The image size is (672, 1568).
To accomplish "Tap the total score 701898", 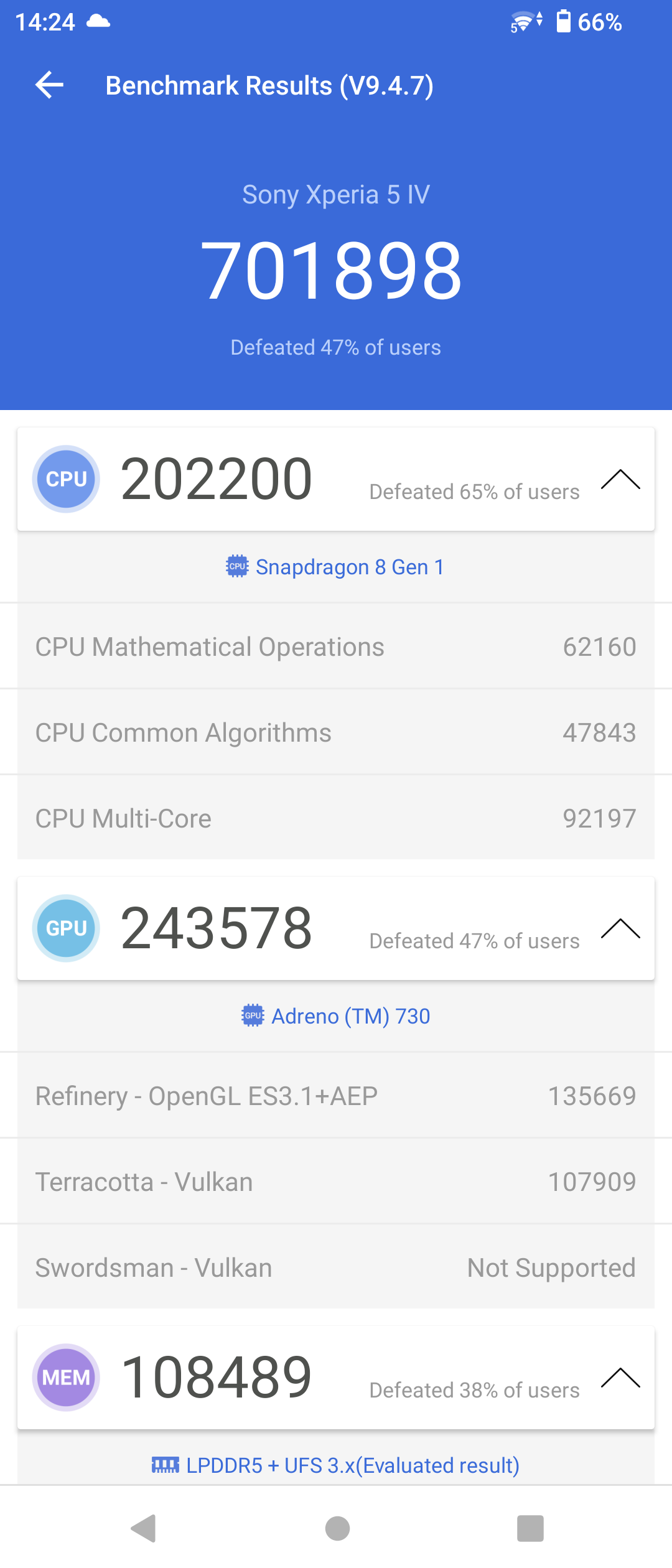I will (332, 271).
